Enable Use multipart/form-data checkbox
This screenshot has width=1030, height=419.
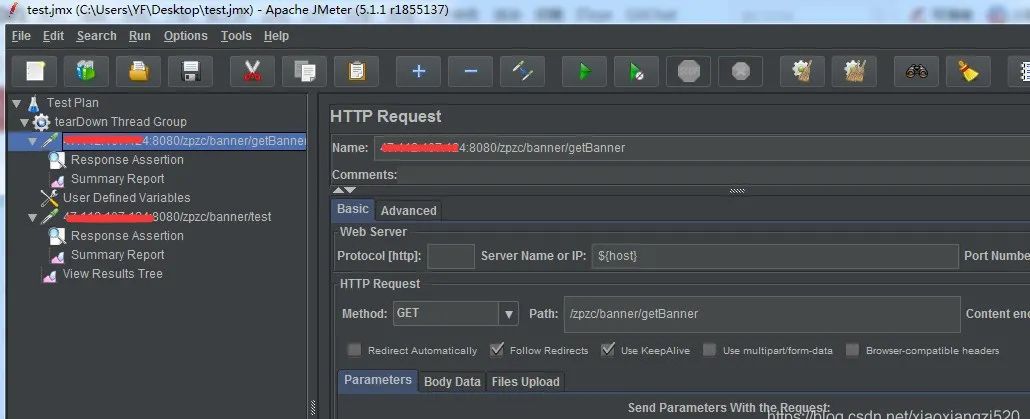coord(709,350)
